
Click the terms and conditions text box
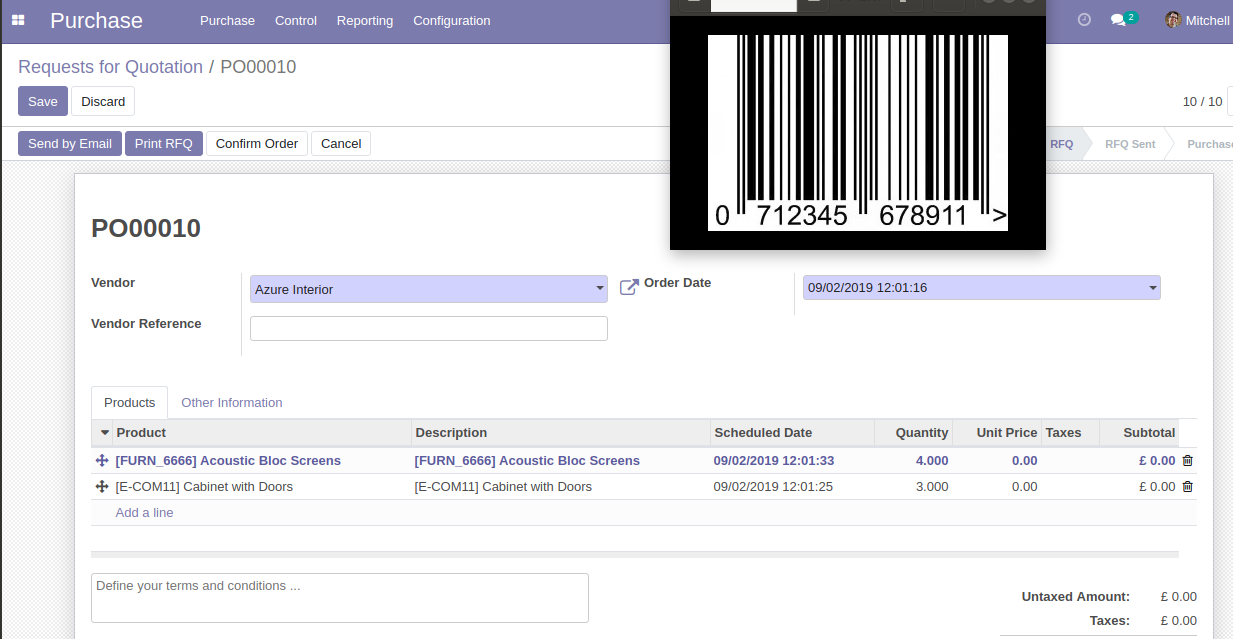click(x=340, y=598)
